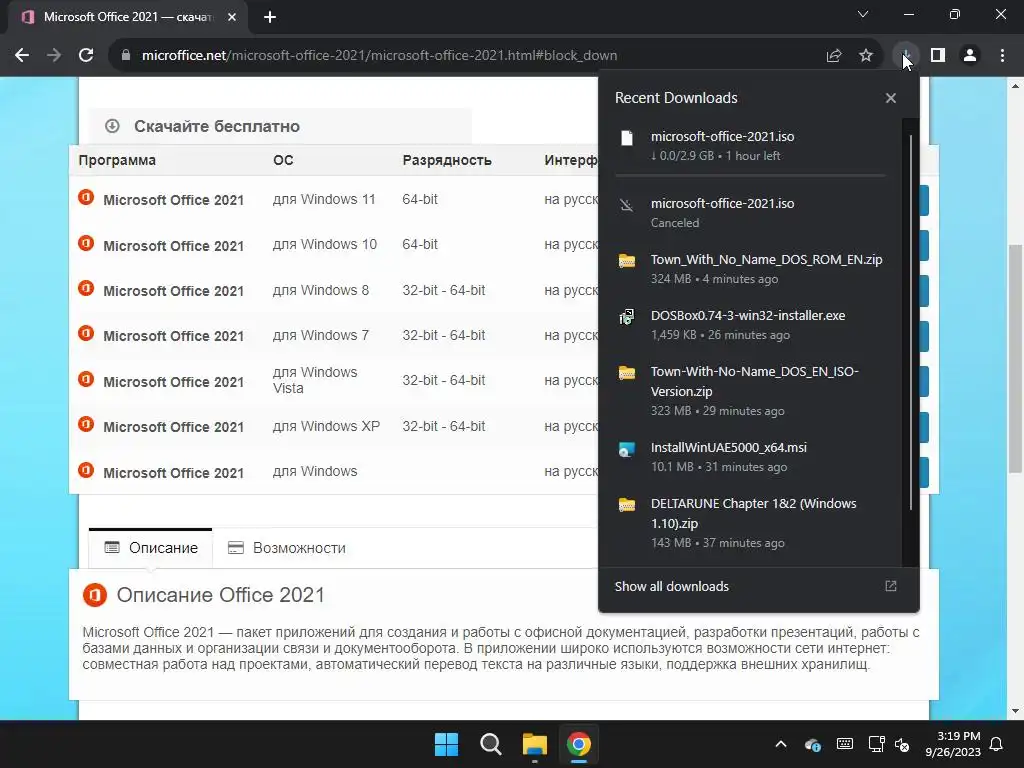
Task: Select the Microsoft Office 2021 browser tab
Action: point(127,17)
